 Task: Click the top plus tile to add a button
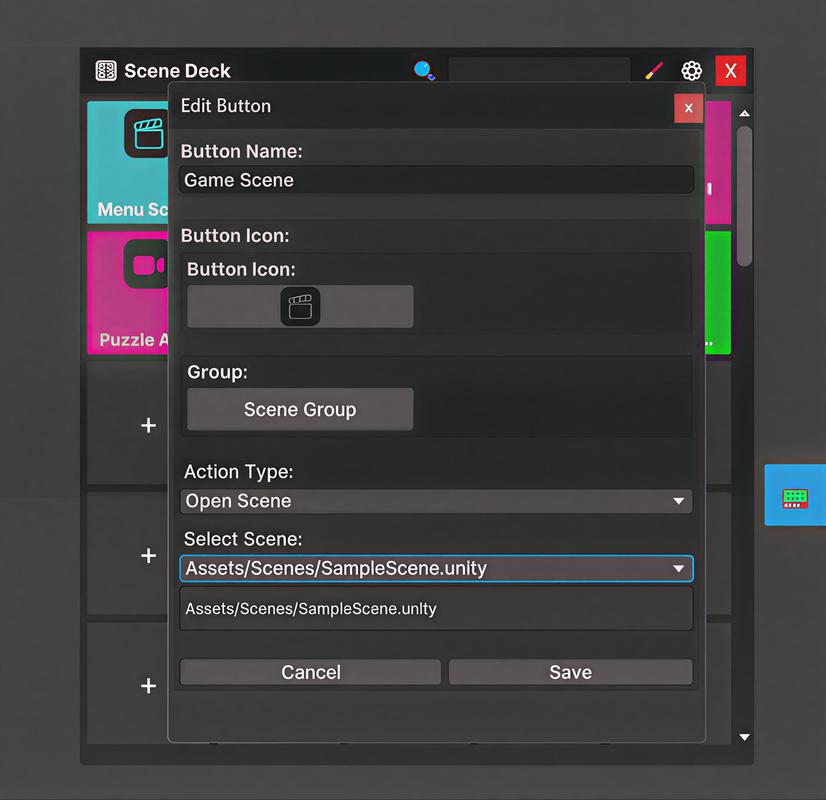tap(148, 425)
